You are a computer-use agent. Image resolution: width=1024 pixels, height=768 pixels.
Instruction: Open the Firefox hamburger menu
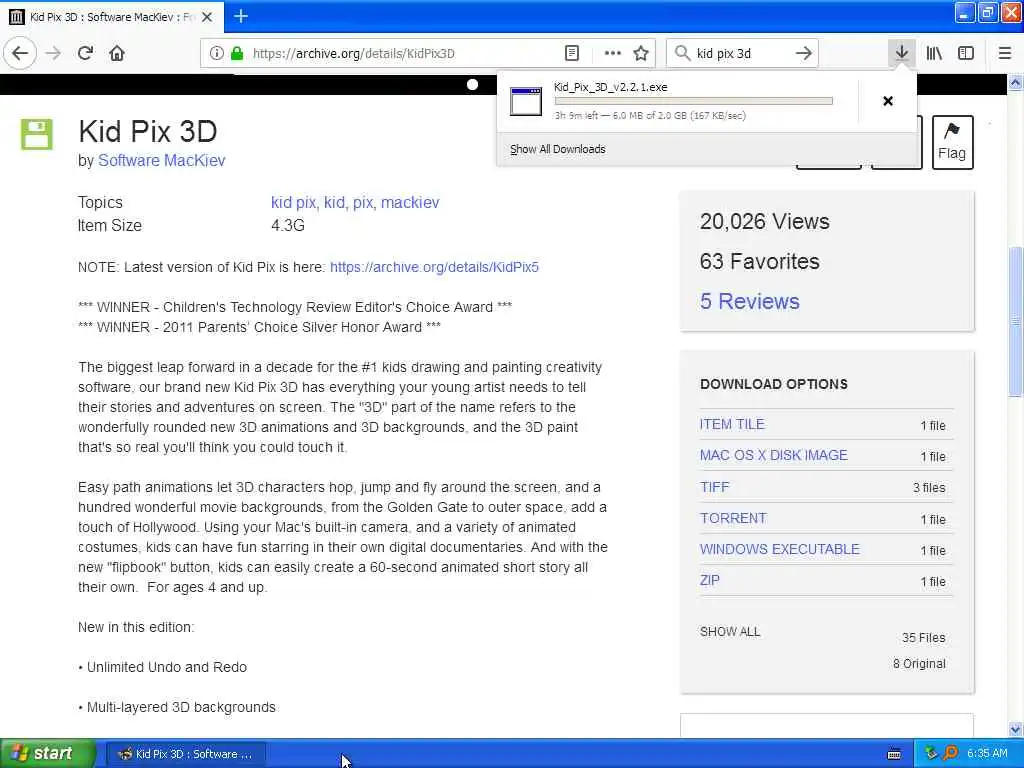(1005, 54)
